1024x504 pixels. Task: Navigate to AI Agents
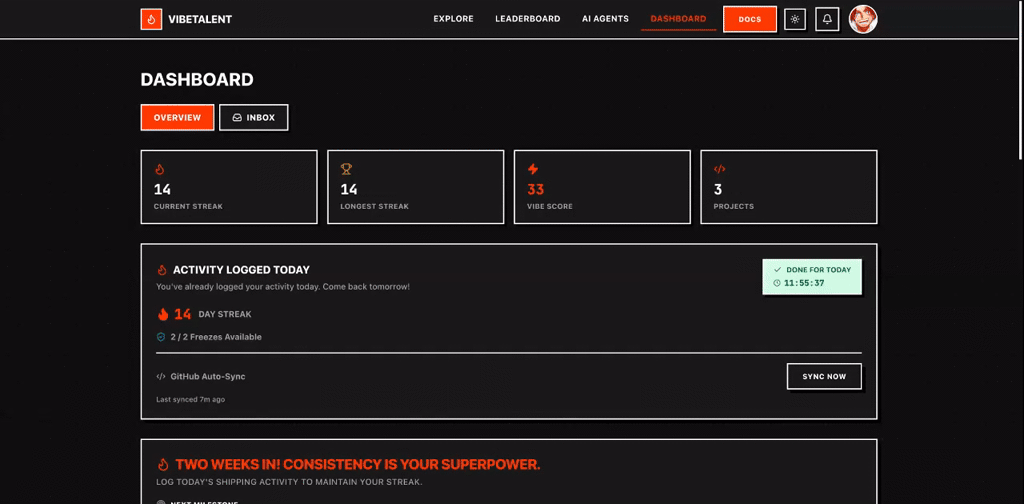(605, 19)
